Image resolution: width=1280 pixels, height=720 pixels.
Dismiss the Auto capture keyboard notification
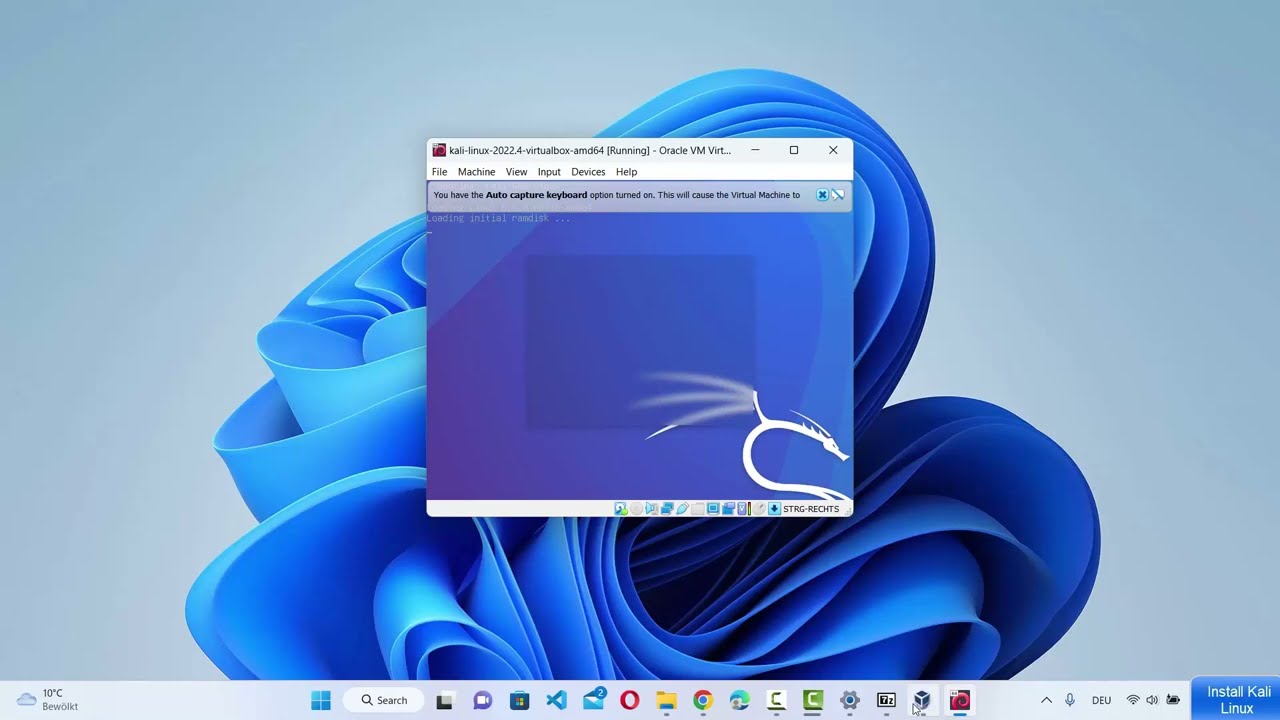tap(822, 195)
